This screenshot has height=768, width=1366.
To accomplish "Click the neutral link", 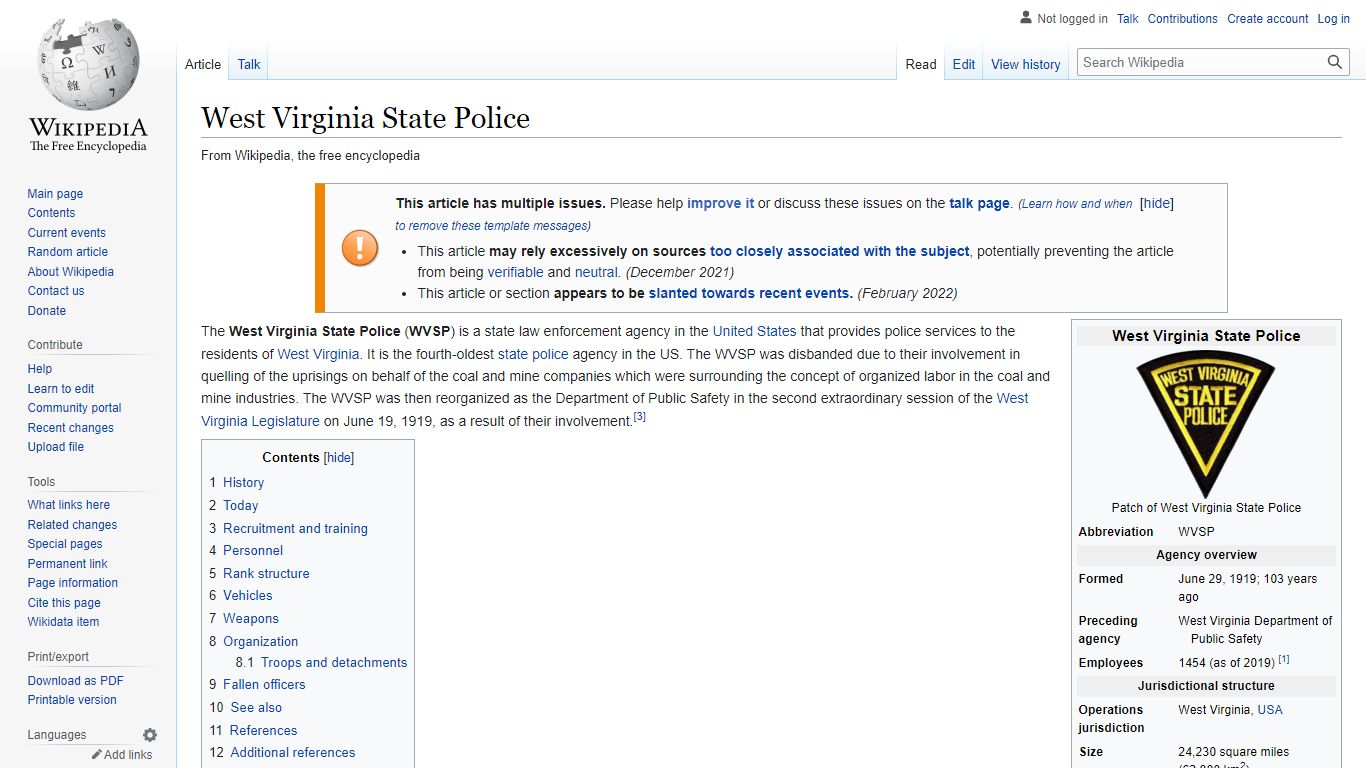I will click(596, 272).
